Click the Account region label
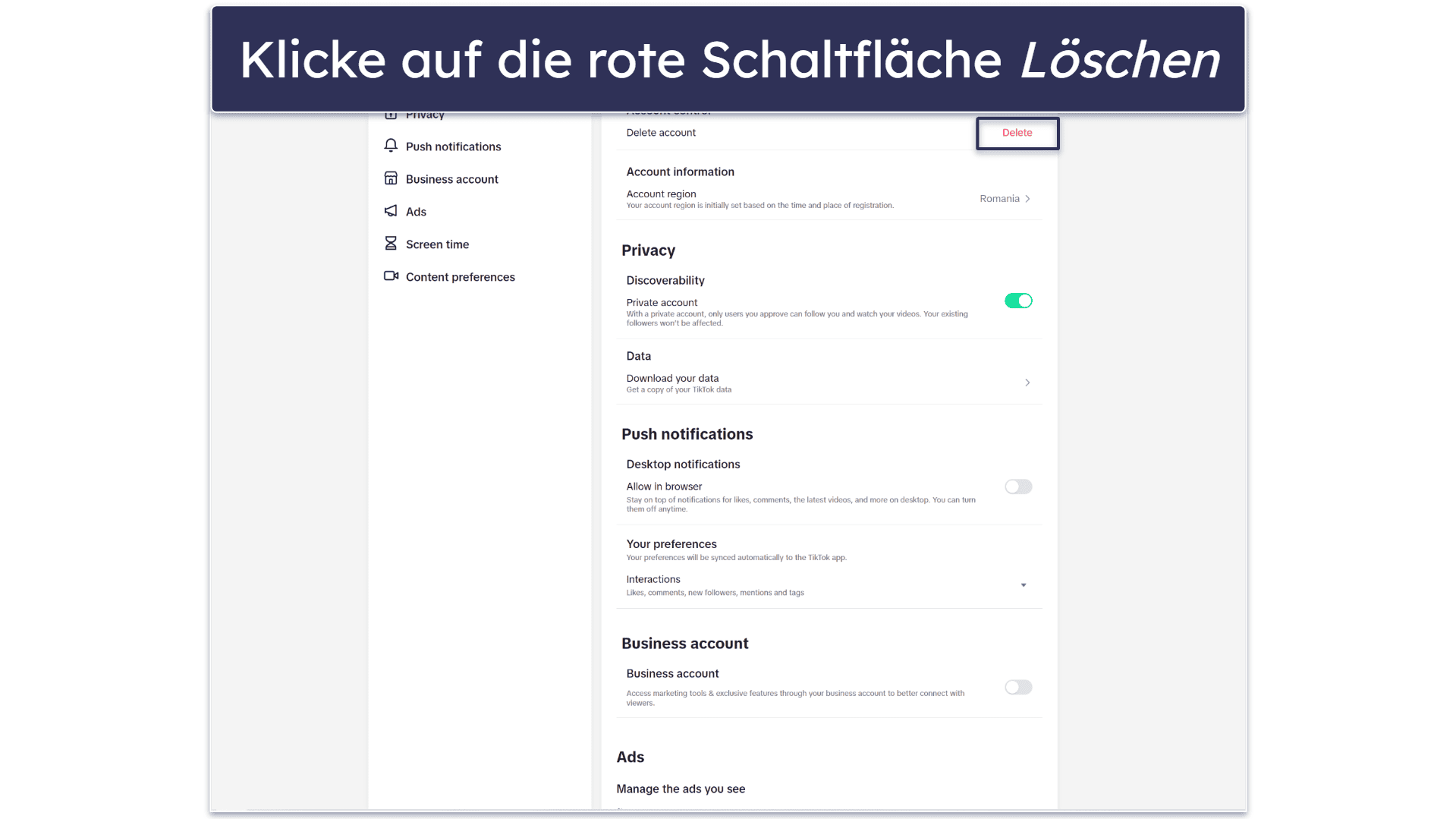This screenshot has height=819, width=1456. tap(661, 194)
